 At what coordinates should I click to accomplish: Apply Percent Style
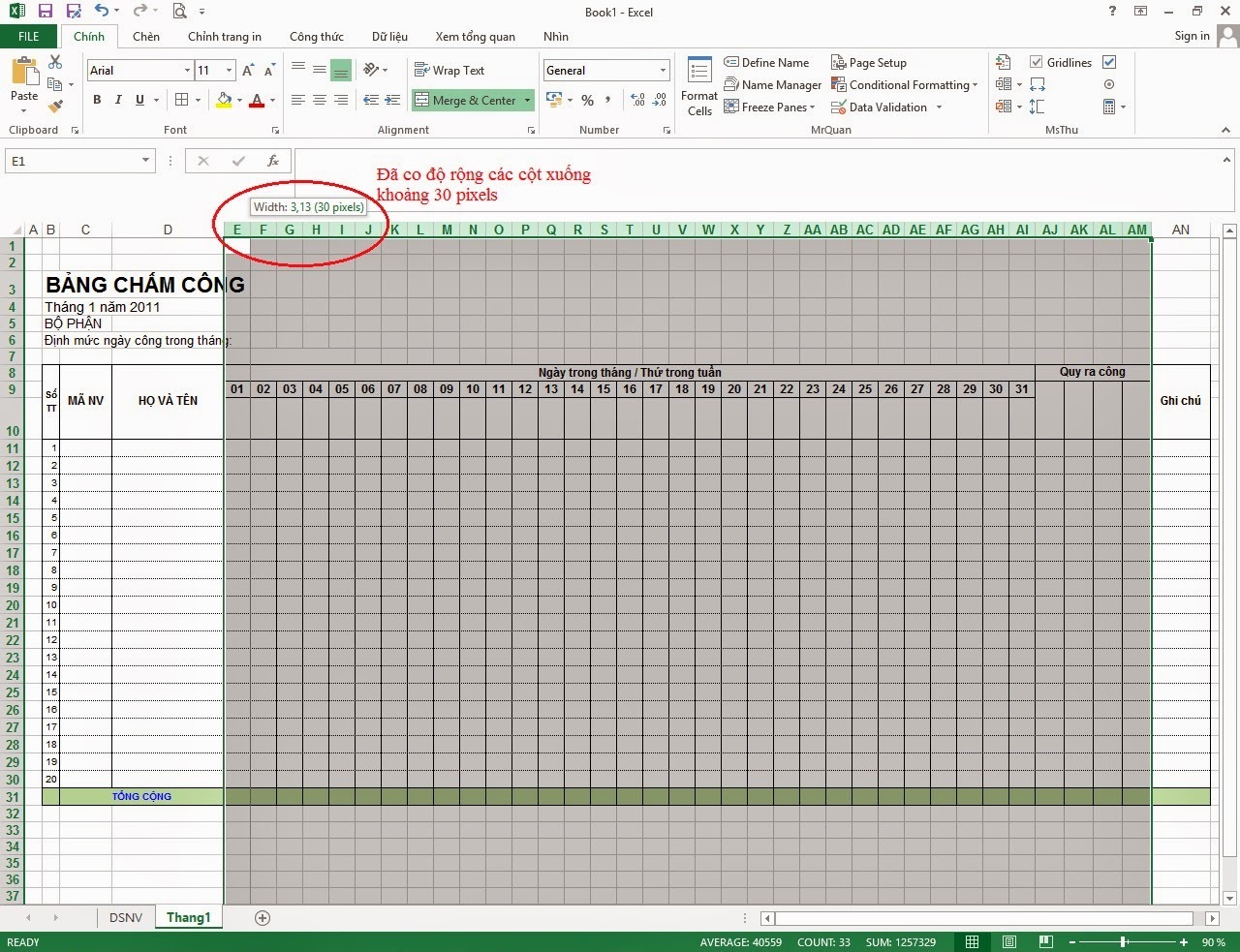click(x=587, y=101)
